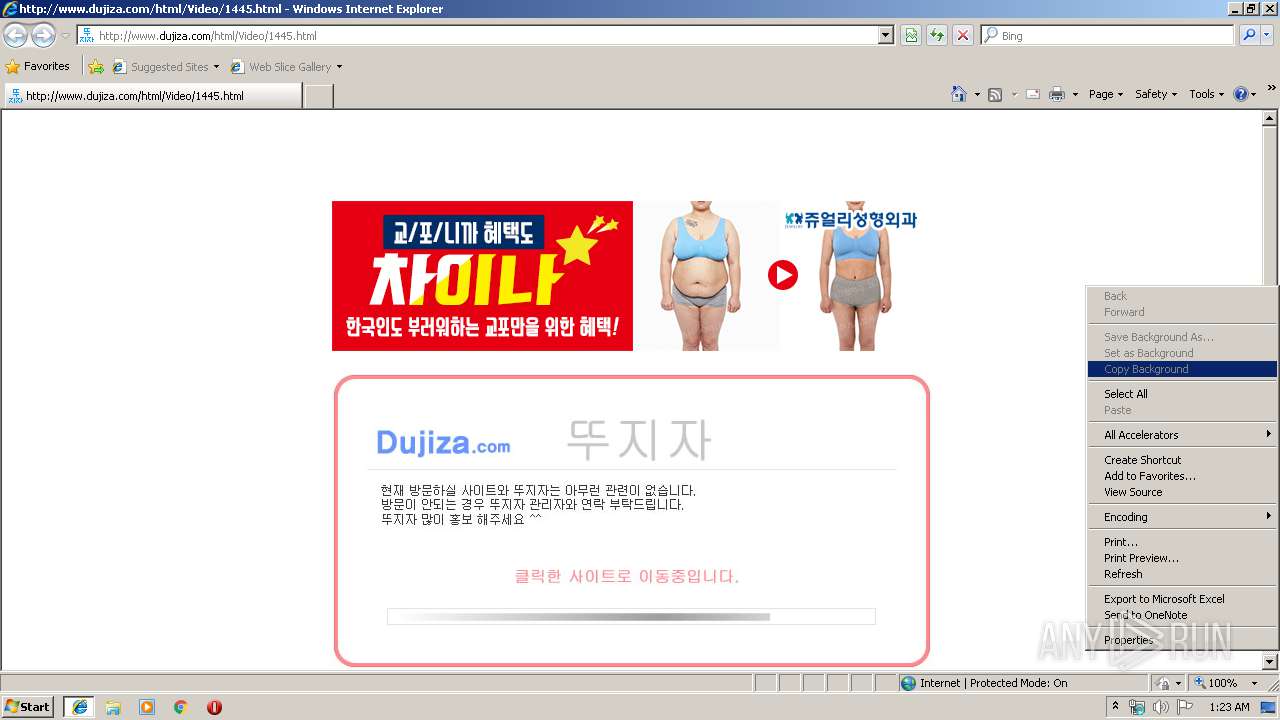
Task: Choose Add to Favorites in context menu
Action: pyautogui.click(x=1182, y=476)
